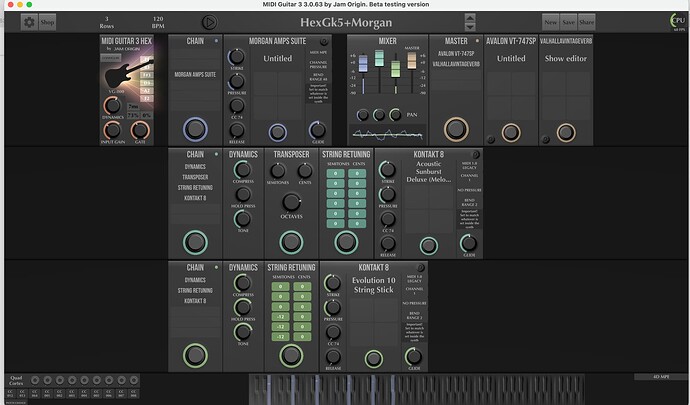
Task: Click the waveform display in the Mixer
Action: point(388,134)
